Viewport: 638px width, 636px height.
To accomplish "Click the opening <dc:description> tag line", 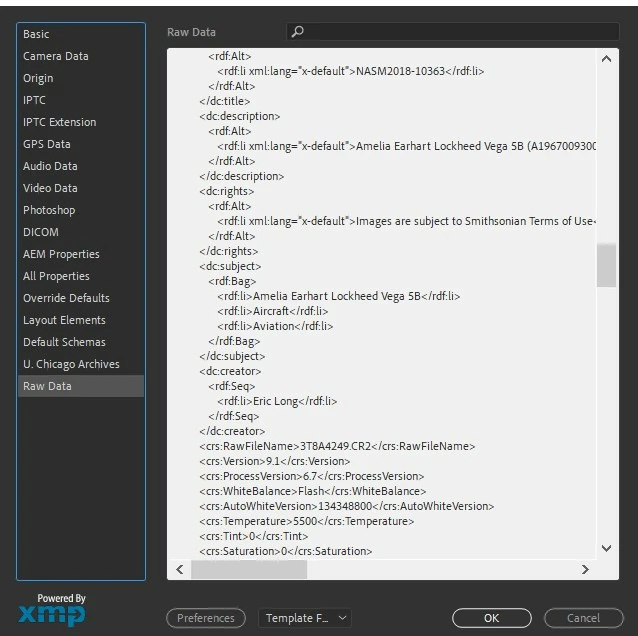I will click(x=240, y=116).
